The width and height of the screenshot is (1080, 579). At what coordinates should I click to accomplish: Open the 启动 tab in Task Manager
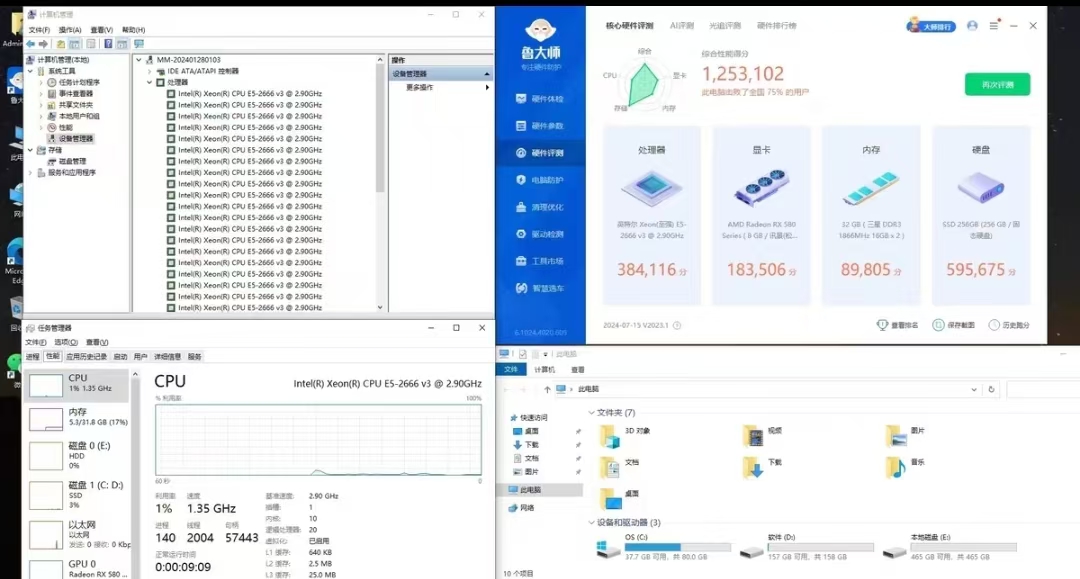pos(120,357)
